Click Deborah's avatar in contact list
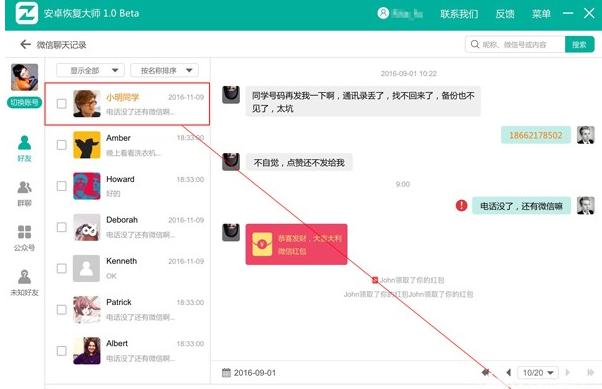This screenshot has height=389, width=602. pyautogui.click(x=87, y=227)
